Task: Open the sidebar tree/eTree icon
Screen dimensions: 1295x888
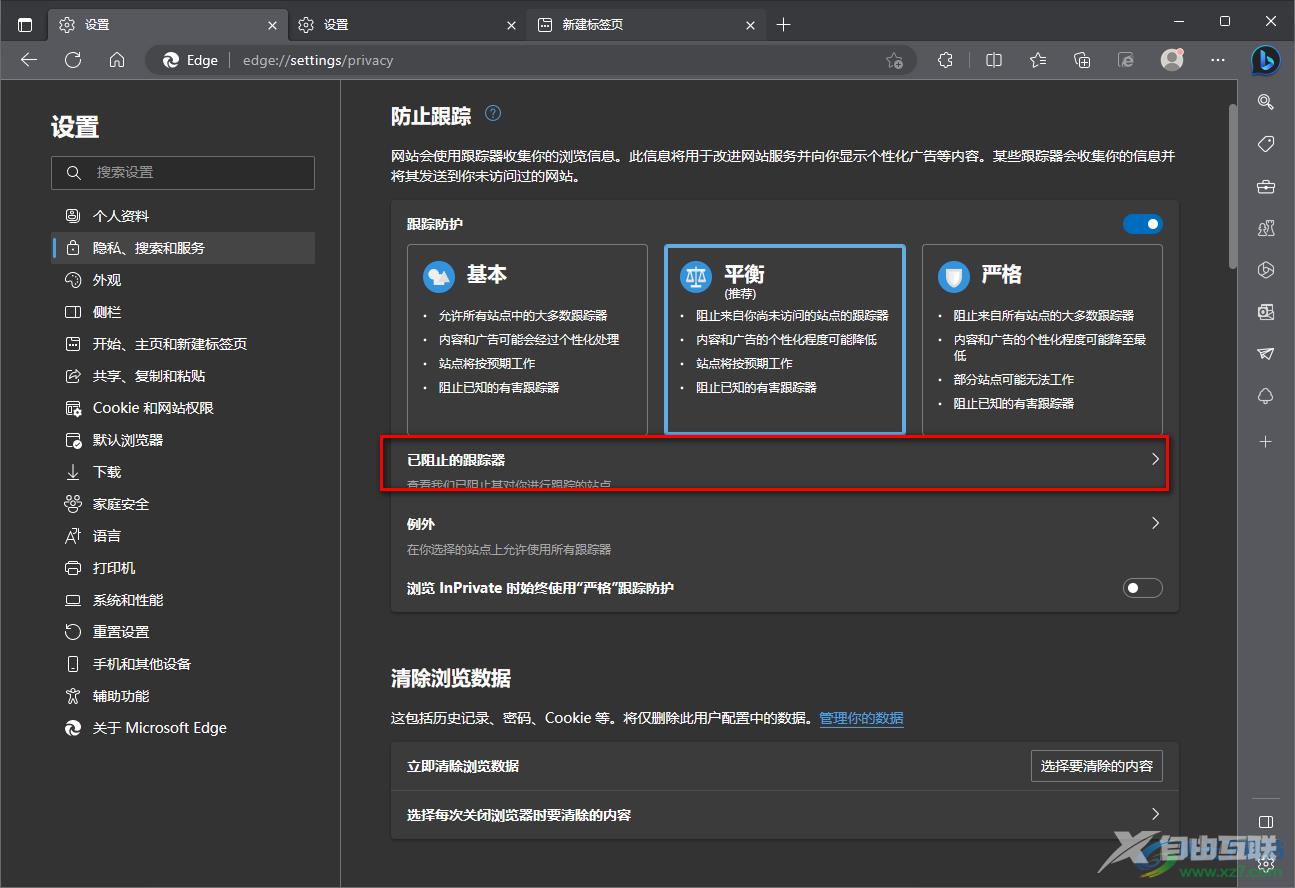Action: [1266, 396]
